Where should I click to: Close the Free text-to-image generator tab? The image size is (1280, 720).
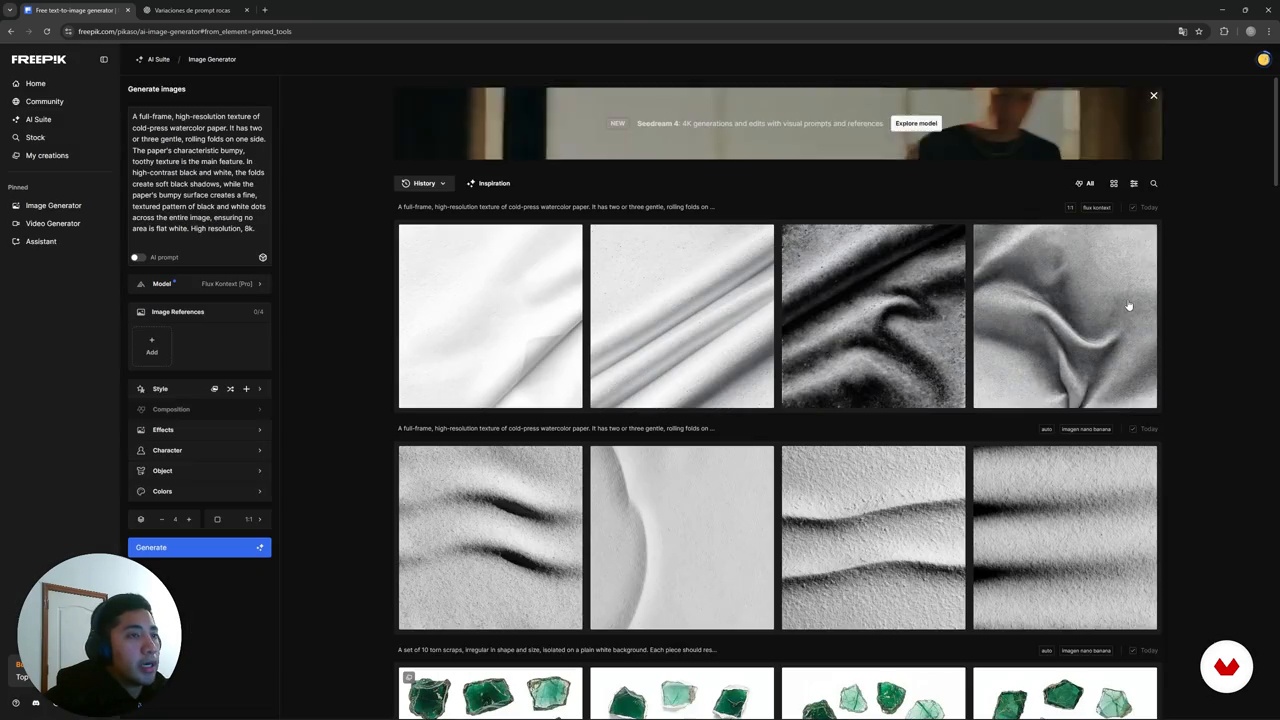[127, 10]
